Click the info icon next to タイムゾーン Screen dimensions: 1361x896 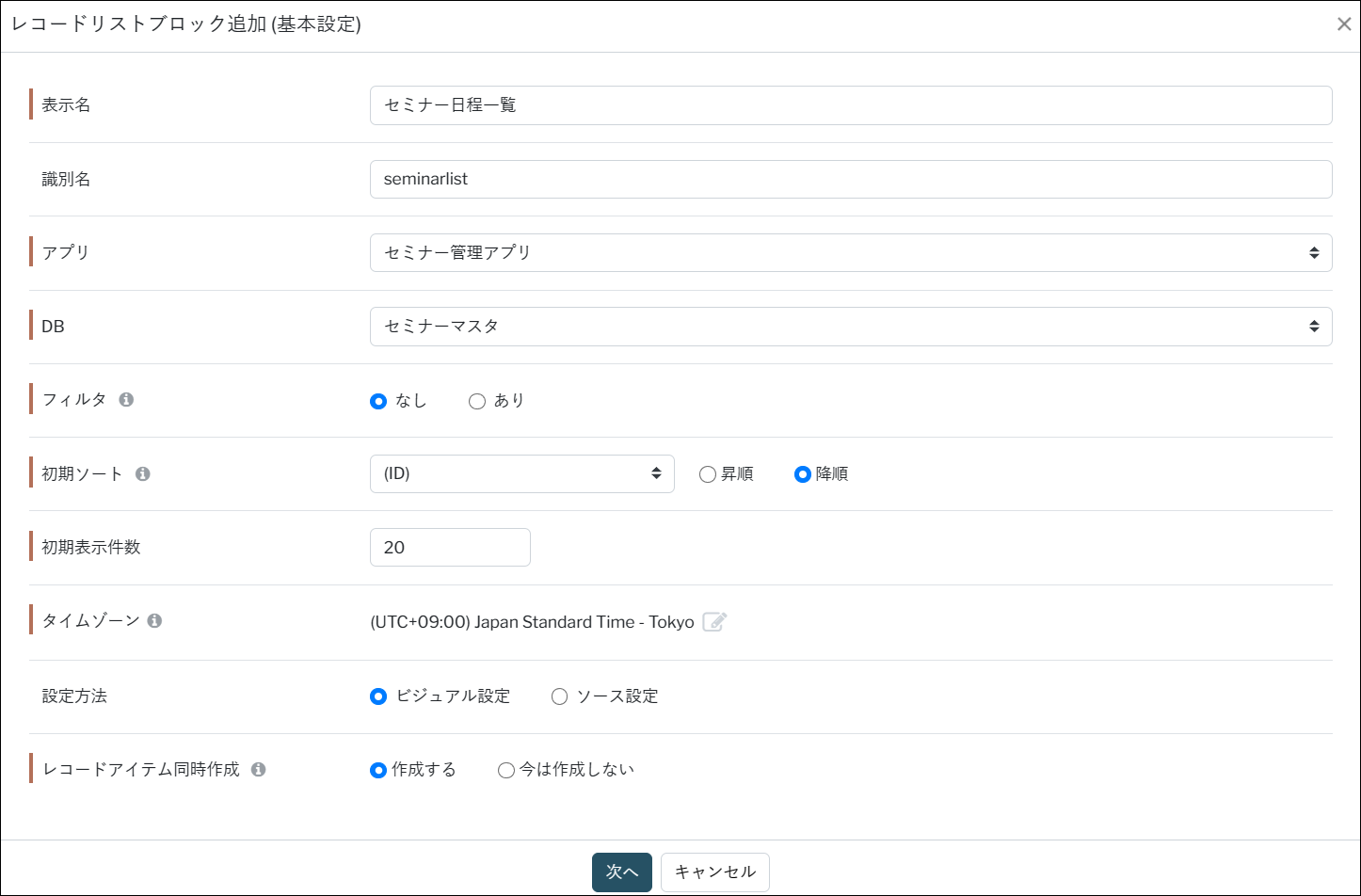[154, 621]
